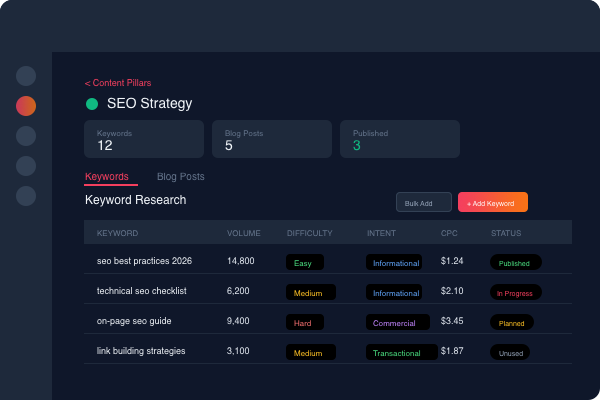The width and height of the screenshot is (600, 400).
Task: Open the Blog Posts tab
Action: coord(181,177)
